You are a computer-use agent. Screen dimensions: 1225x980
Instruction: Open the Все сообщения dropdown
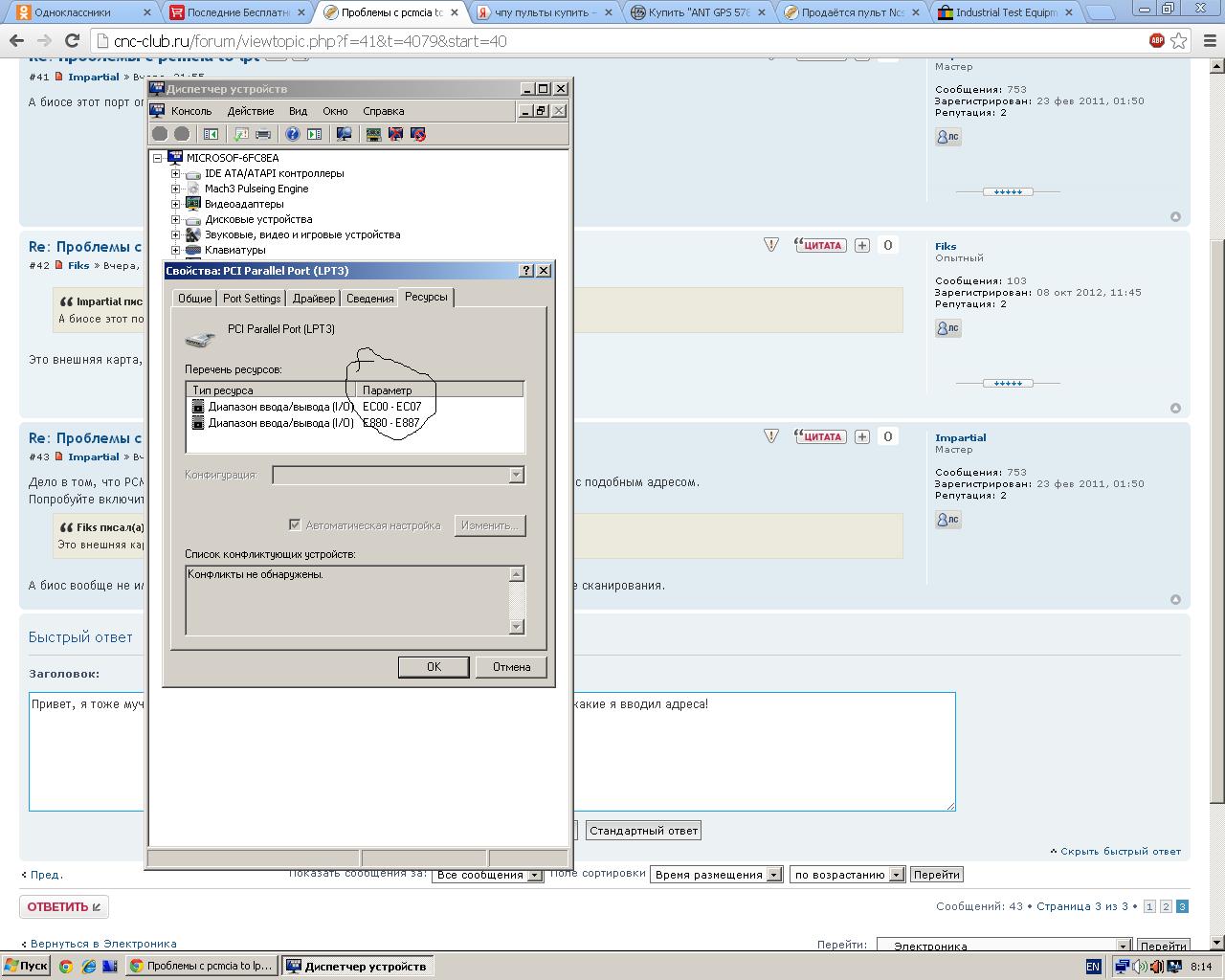pos(487,875)
